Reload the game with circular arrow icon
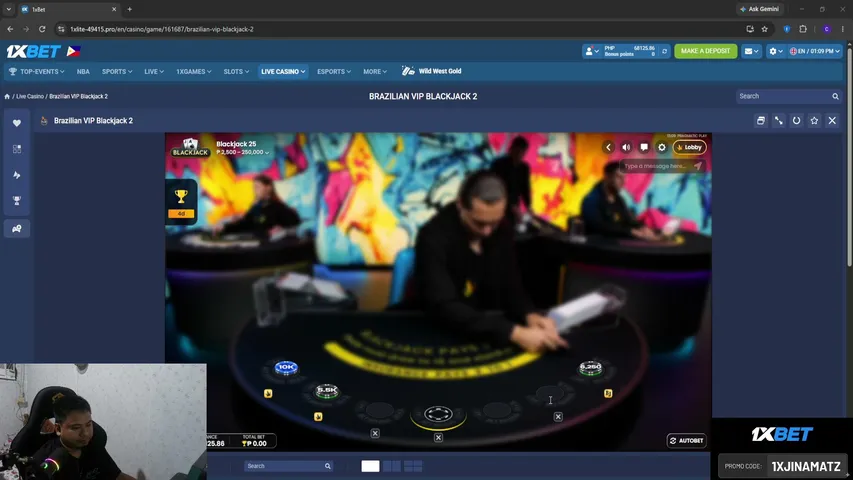Screen dimensions: 853x480 (x=796, y=121)
